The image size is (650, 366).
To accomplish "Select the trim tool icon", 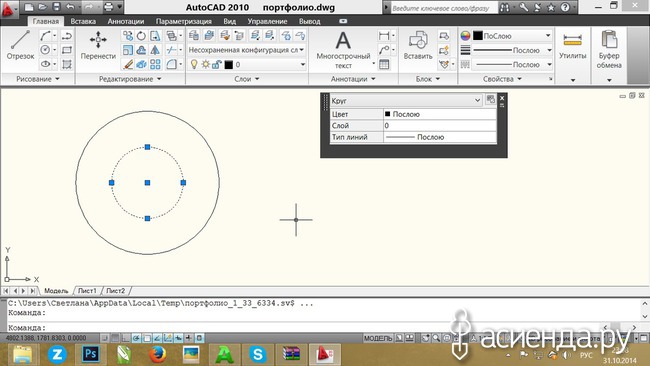I will [x=171, y=50].
